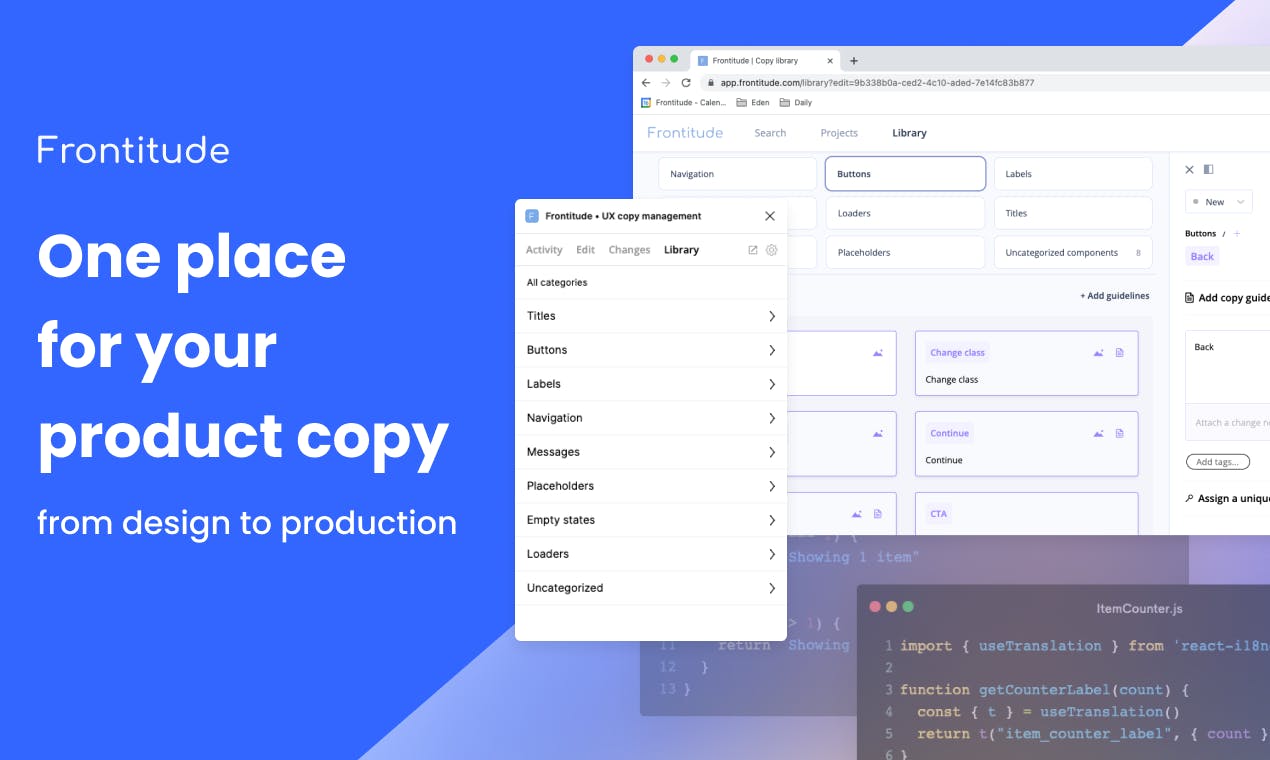The image size is (1270, 760).
Task: Switch to the Changes tab in plugin
Action: pyautogui.click(x=629, y=250)
